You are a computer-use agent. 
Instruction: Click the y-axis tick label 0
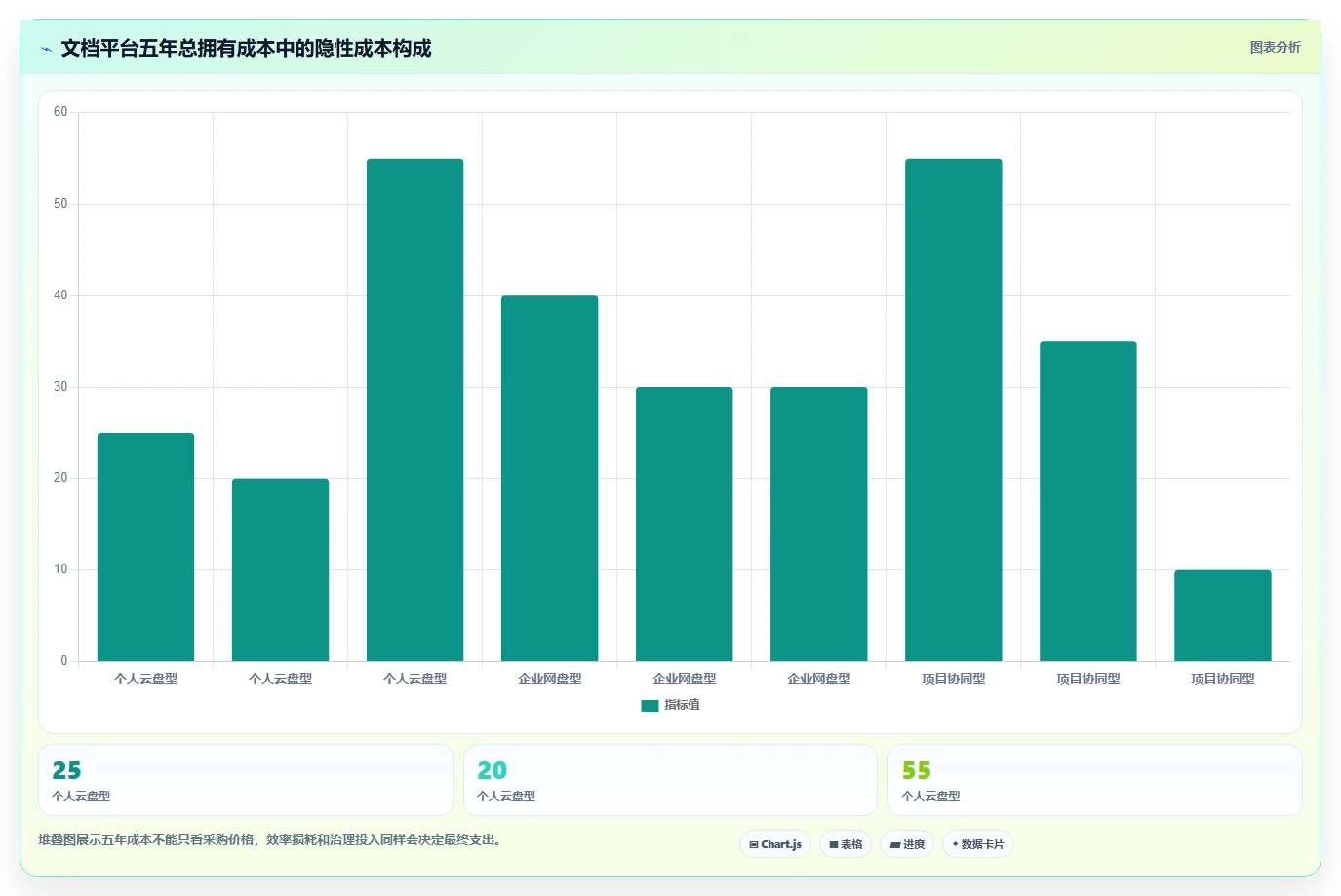(64, 661)
